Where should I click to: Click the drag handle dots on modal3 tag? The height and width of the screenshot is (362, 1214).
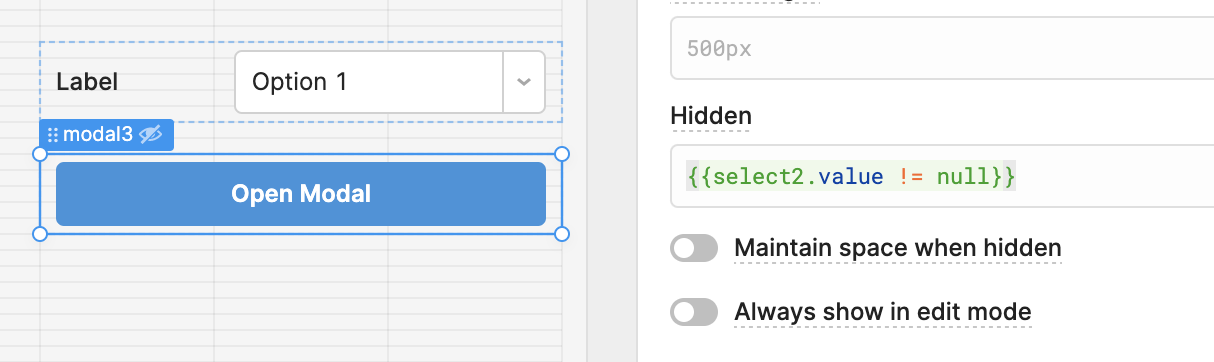click(53, 135)
